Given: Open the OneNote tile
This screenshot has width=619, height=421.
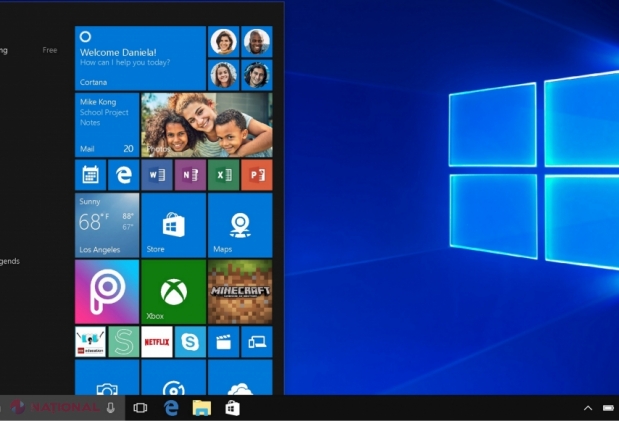Looking at the screenshot, I should coord(190,175).
